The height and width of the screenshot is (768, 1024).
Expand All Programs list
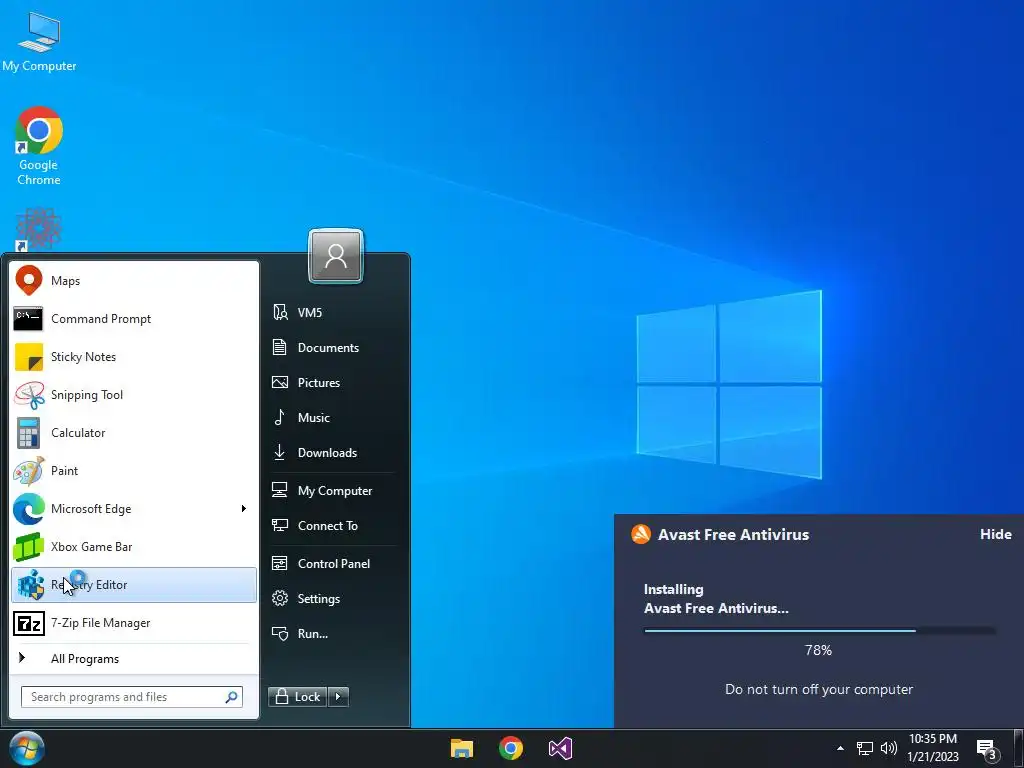134,658
